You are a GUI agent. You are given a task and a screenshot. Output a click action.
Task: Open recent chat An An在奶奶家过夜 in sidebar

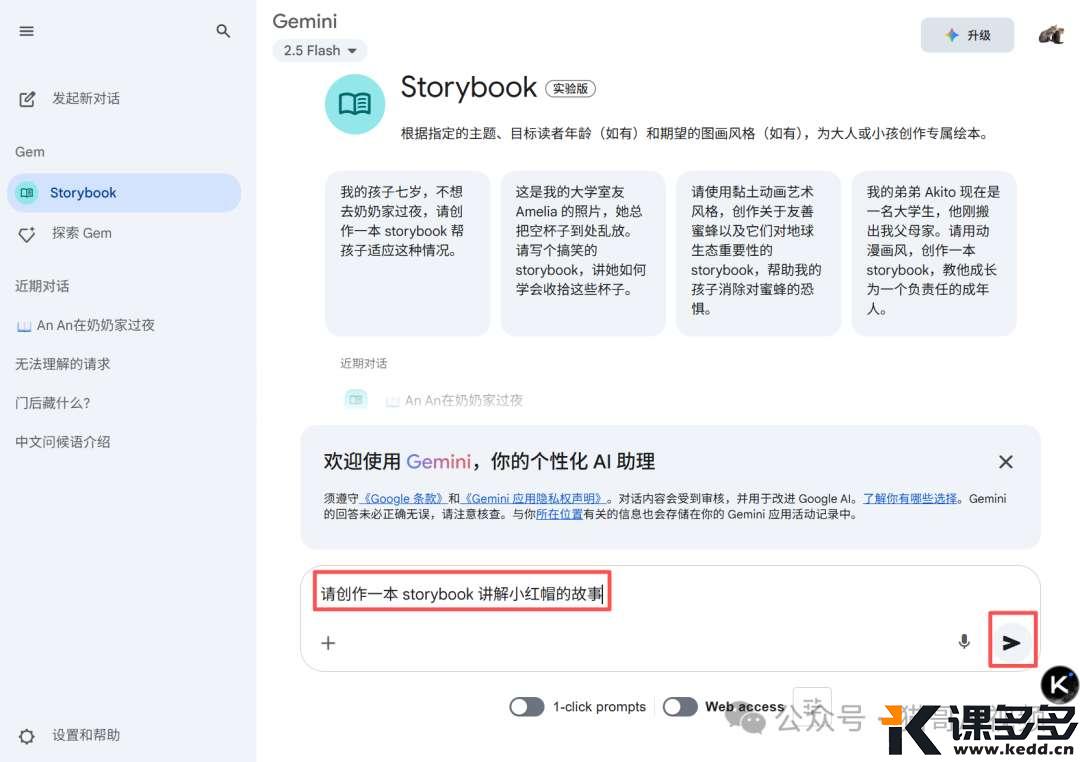pos(86,325)
